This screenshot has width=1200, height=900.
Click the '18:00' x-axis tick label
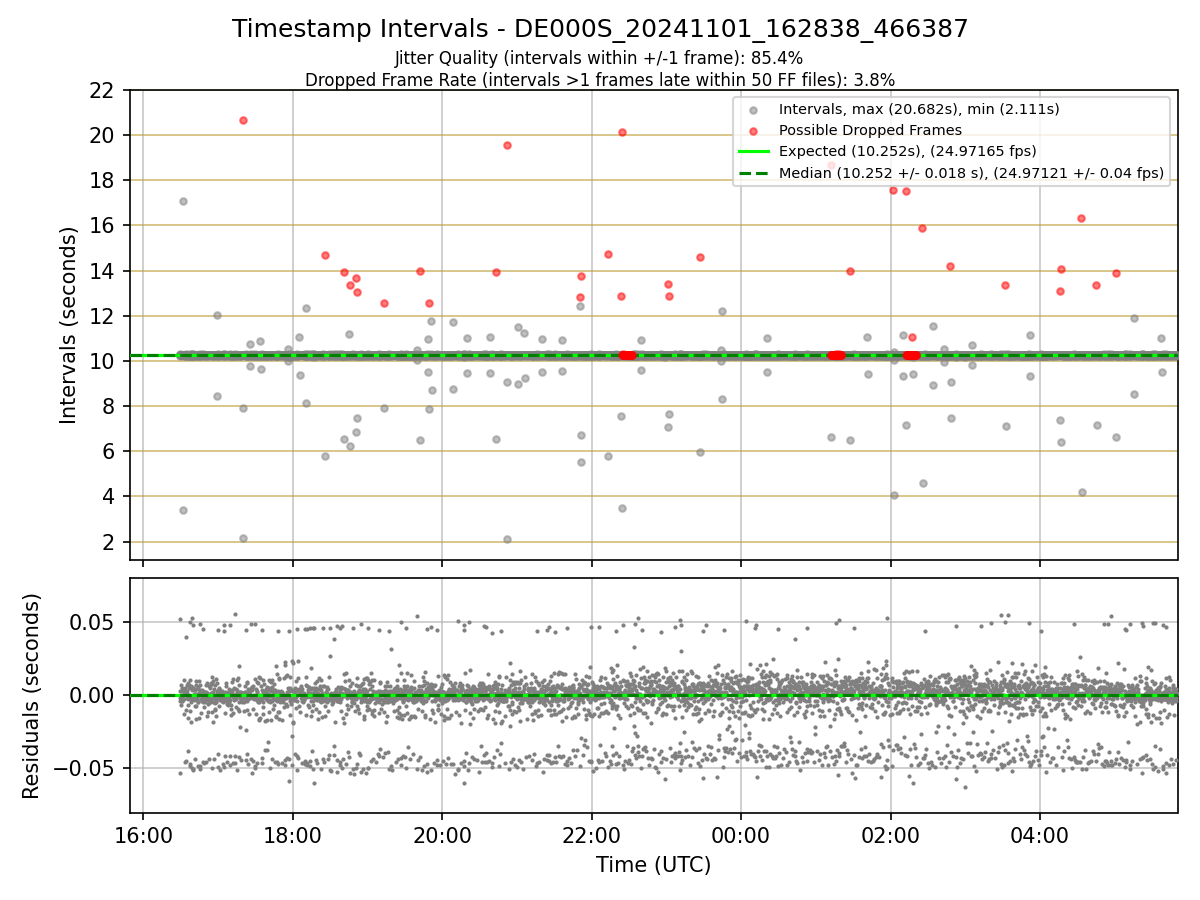(292, 835)
